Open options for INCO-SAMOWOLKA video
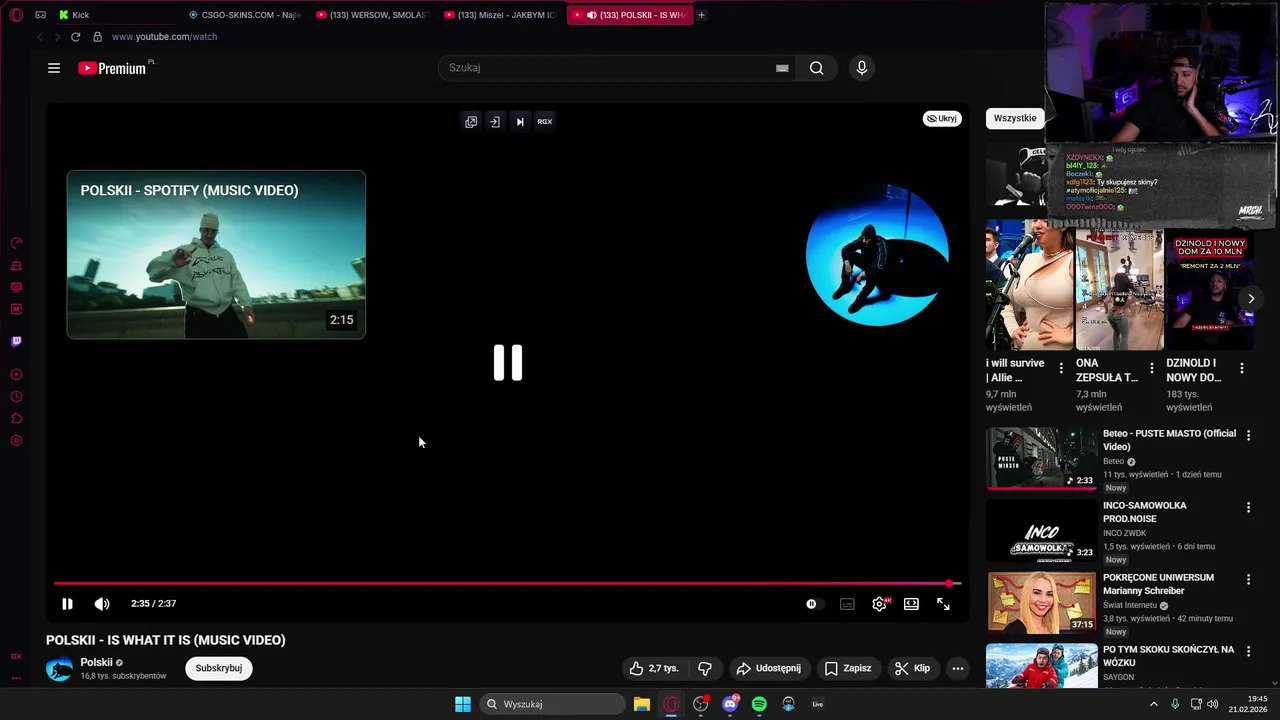 tap(1248, 508)
